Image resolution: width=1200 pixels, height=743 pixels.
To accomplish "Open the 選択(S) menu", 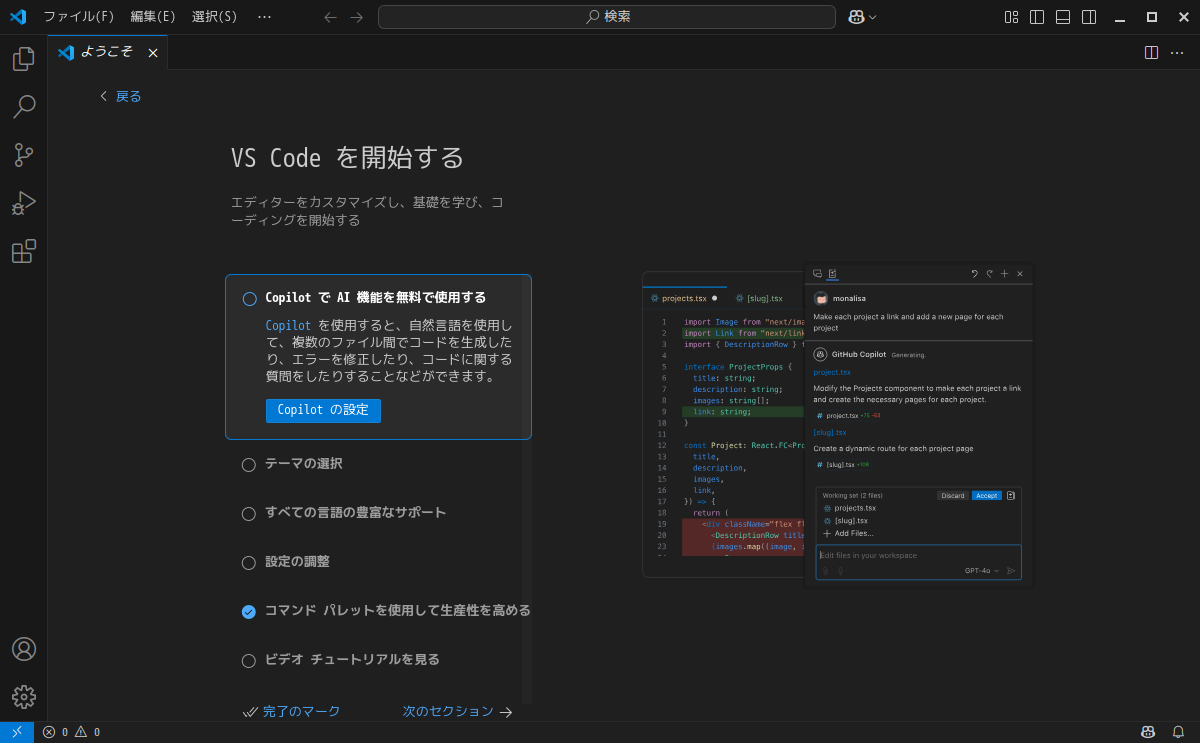I will click(214, 17).
